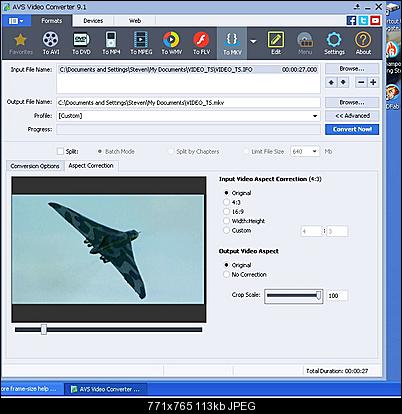Select the VIDEO_TS.IFO input file row
The image size is (402, 414).
point(188,70)
